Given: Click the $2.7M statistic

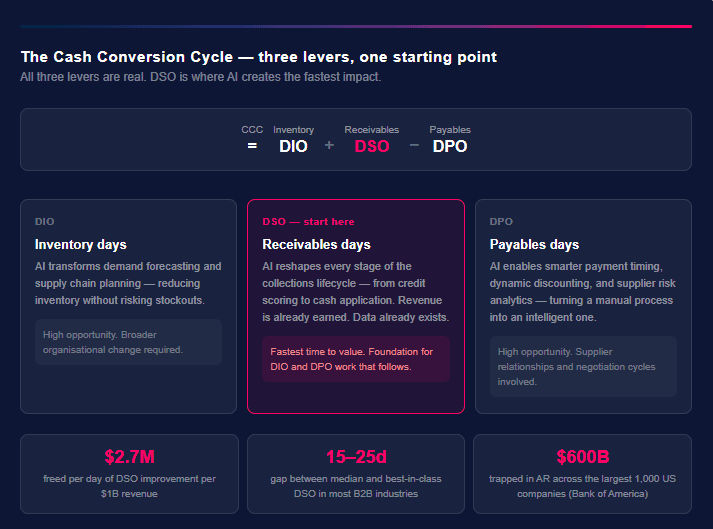Looking at the screenshot, I should [x=129, y=457].
